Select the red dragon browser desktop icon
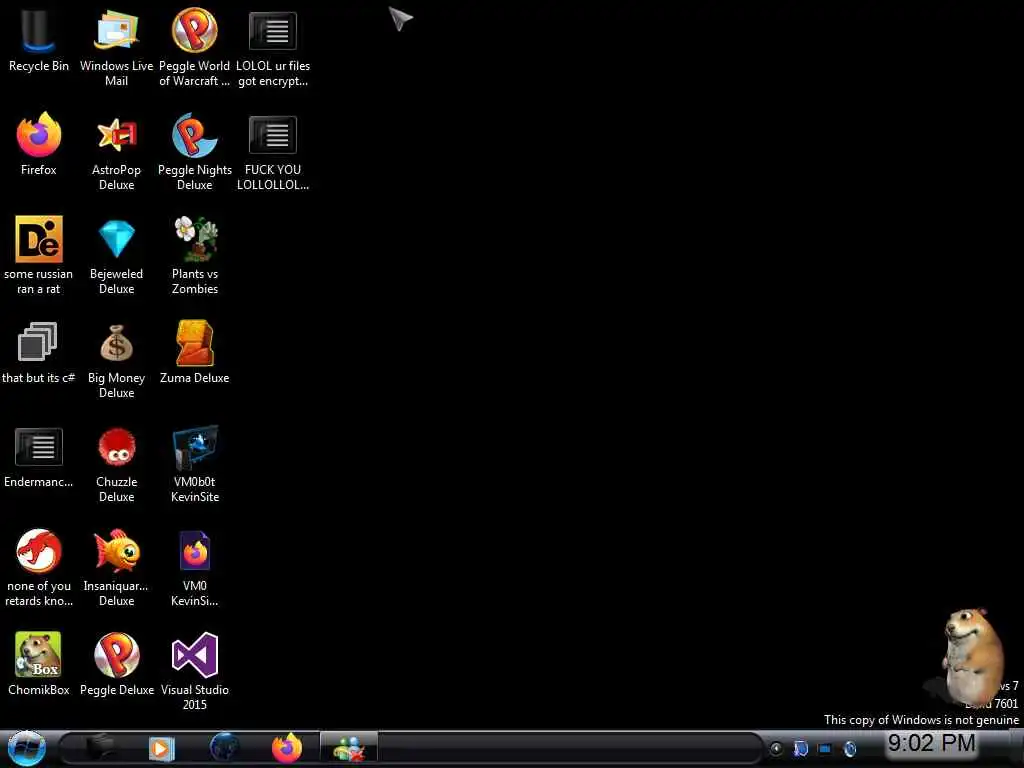Screen dimensions: 1024x768 click(x=39, y=551)
